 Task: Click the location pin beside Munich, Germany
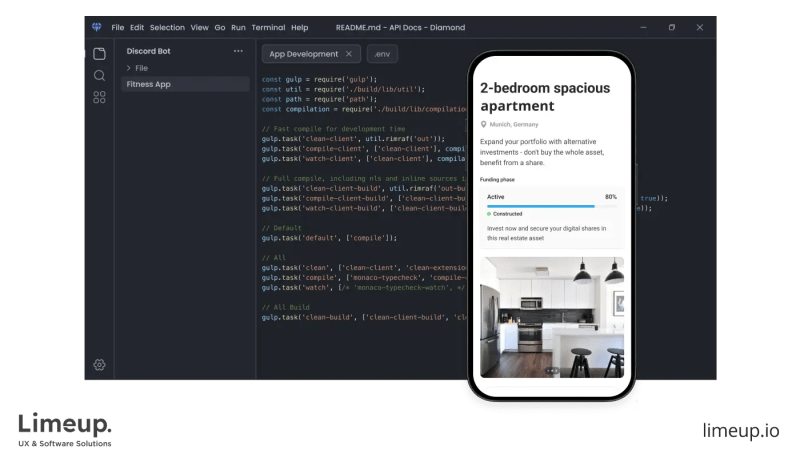tap(483, 124)
